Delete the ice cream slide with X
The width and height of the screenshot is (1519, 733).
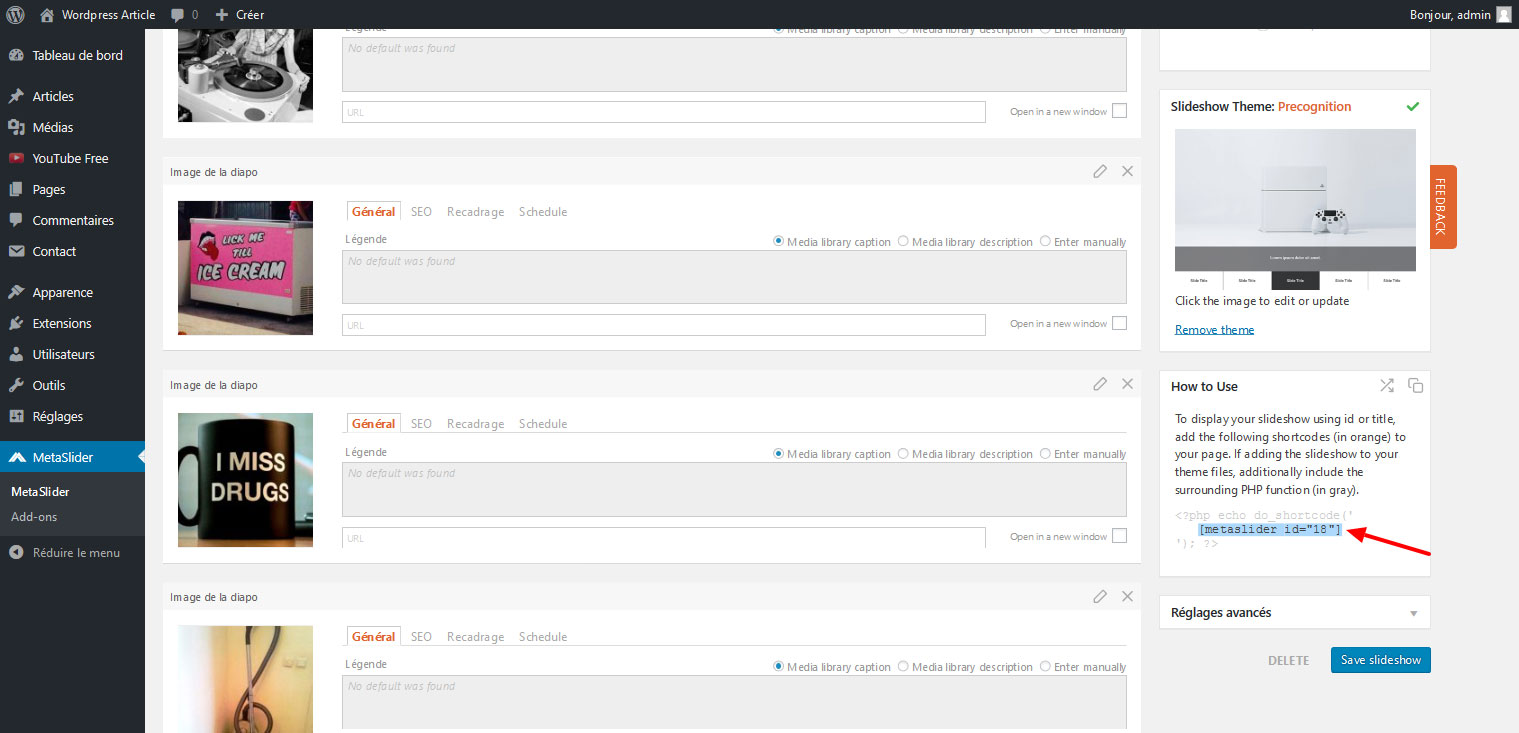(1127, 171)
